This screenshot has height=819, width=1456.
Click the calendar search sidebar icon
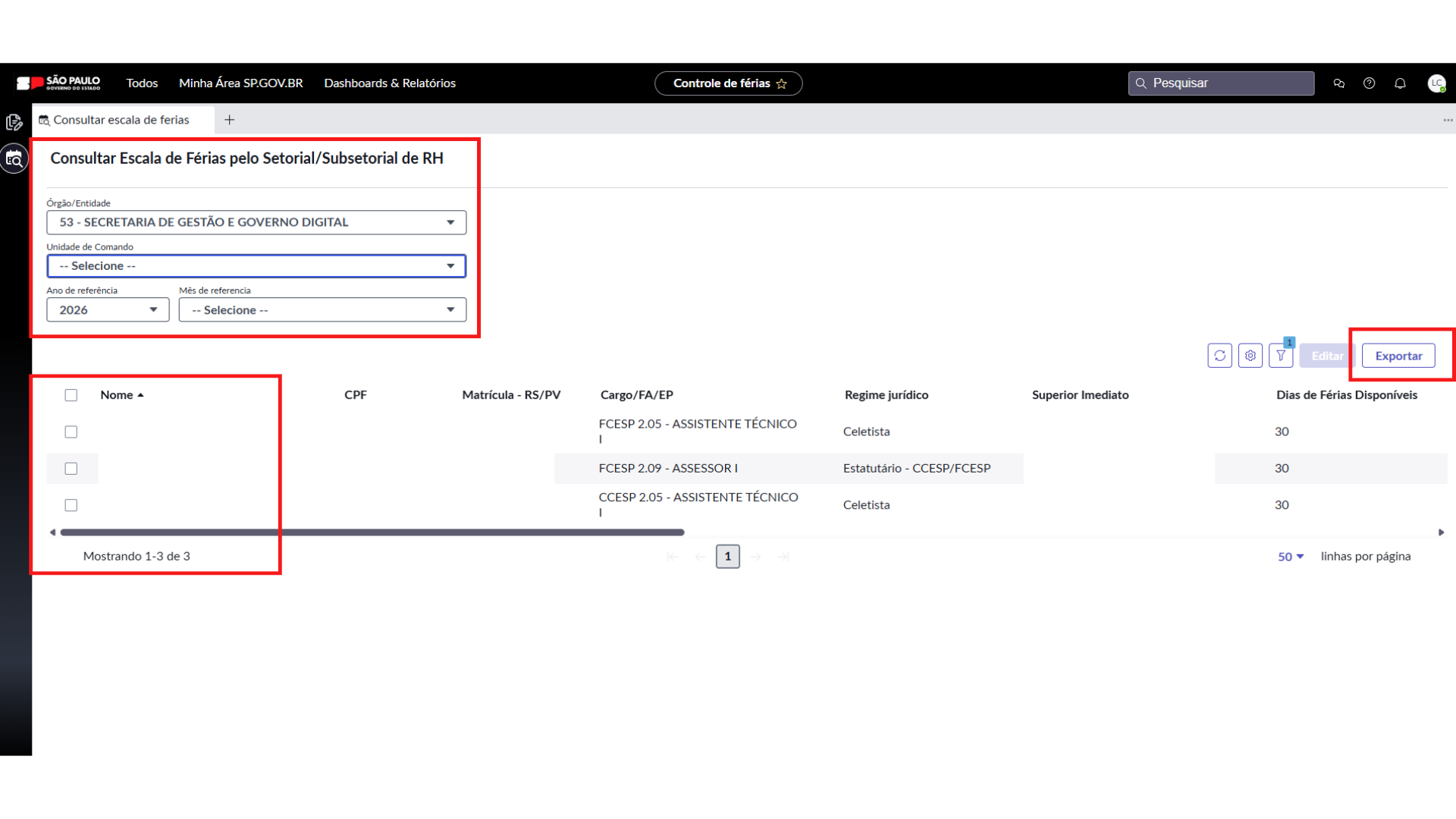point(14,158)
